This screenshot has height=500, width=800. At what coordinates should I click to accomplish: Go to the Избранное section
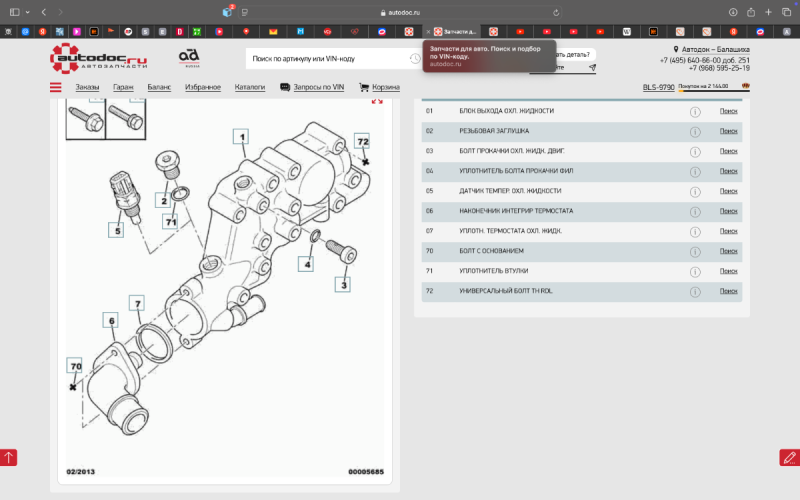(203, 88)
